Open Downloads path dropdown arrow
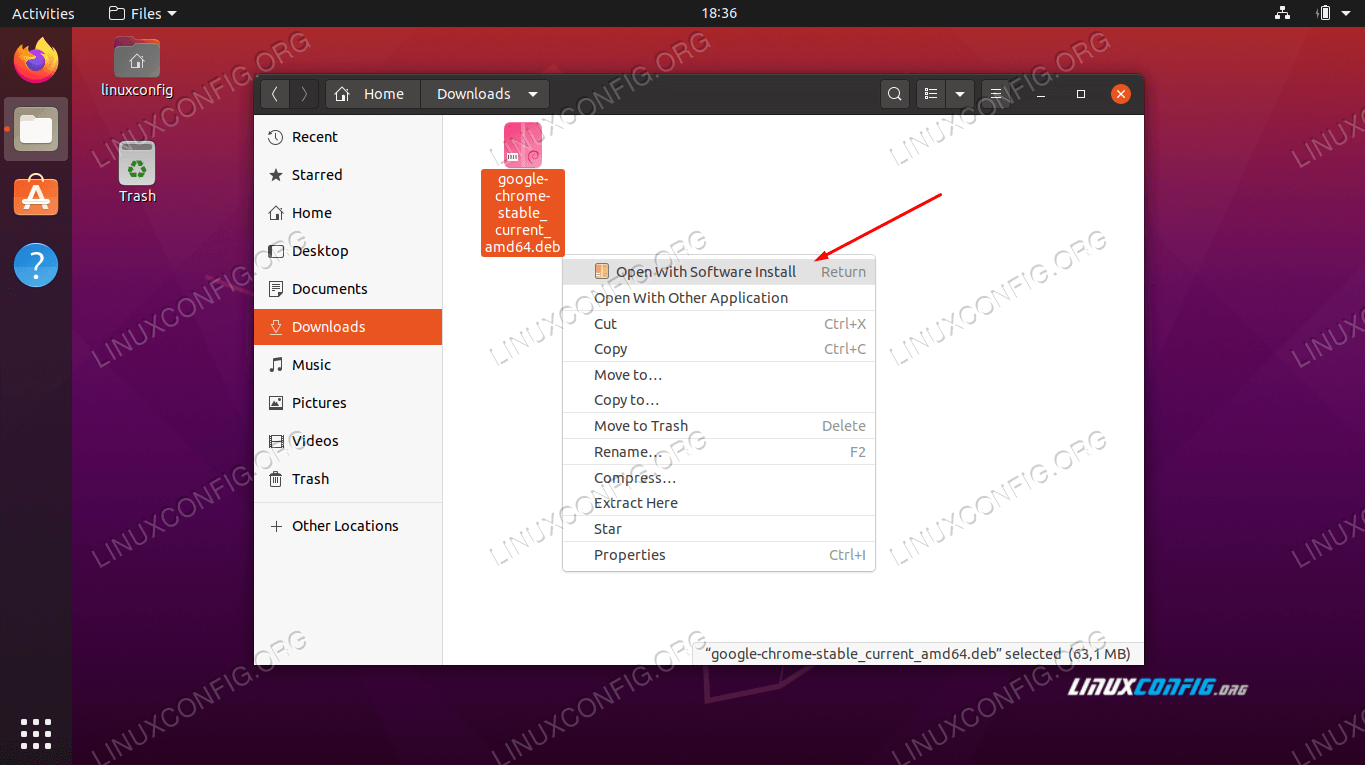Viewport: 1365px width, 765px height. pyautogui.click(x=533, y=94)
